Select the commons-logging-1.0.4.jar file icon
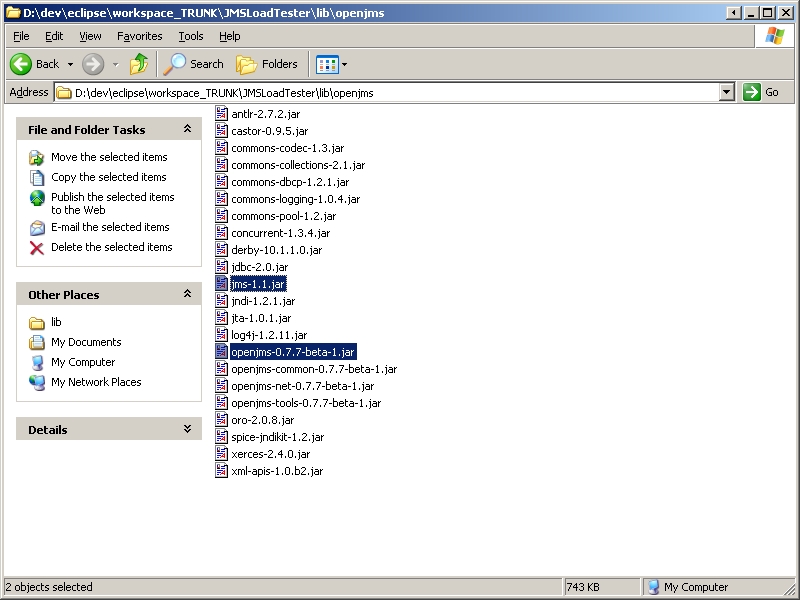The height and width of the screenshot is (600, 800). click(x=221, y=198)
